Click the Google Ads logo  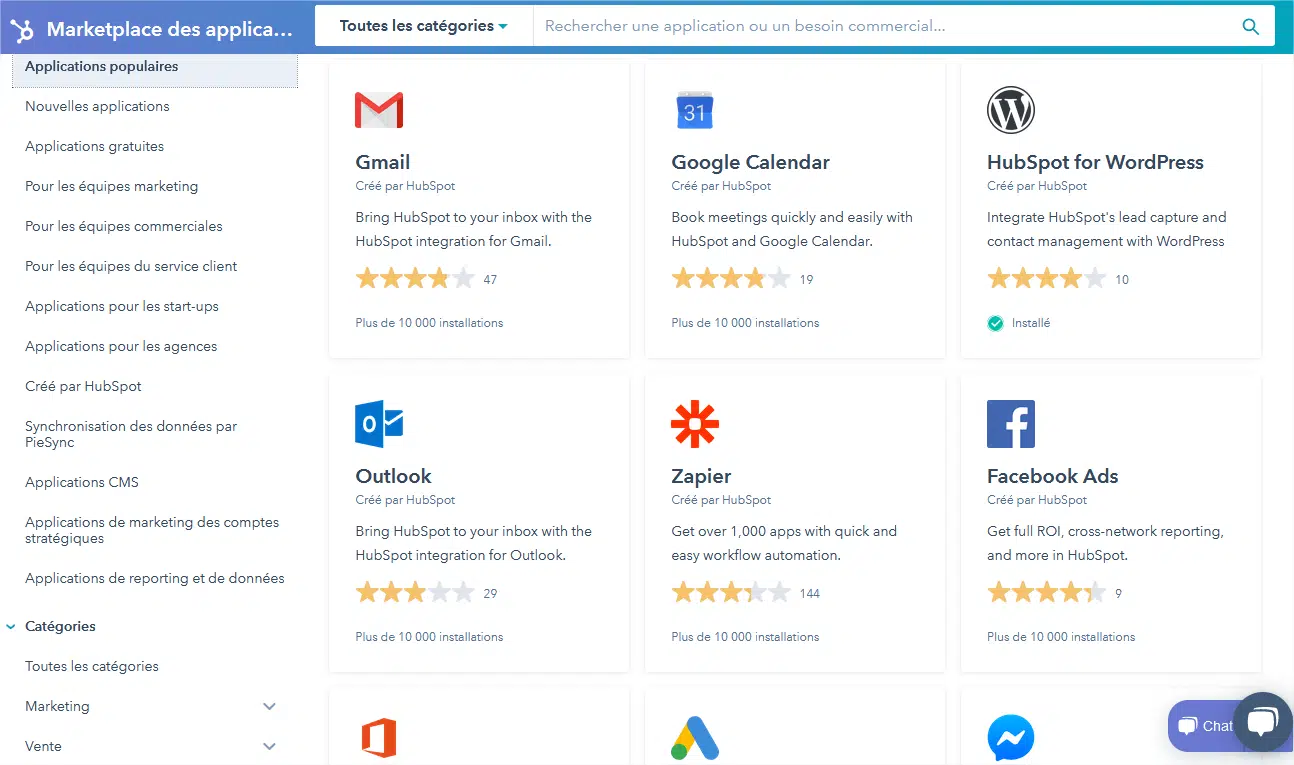tap(695, 739)
